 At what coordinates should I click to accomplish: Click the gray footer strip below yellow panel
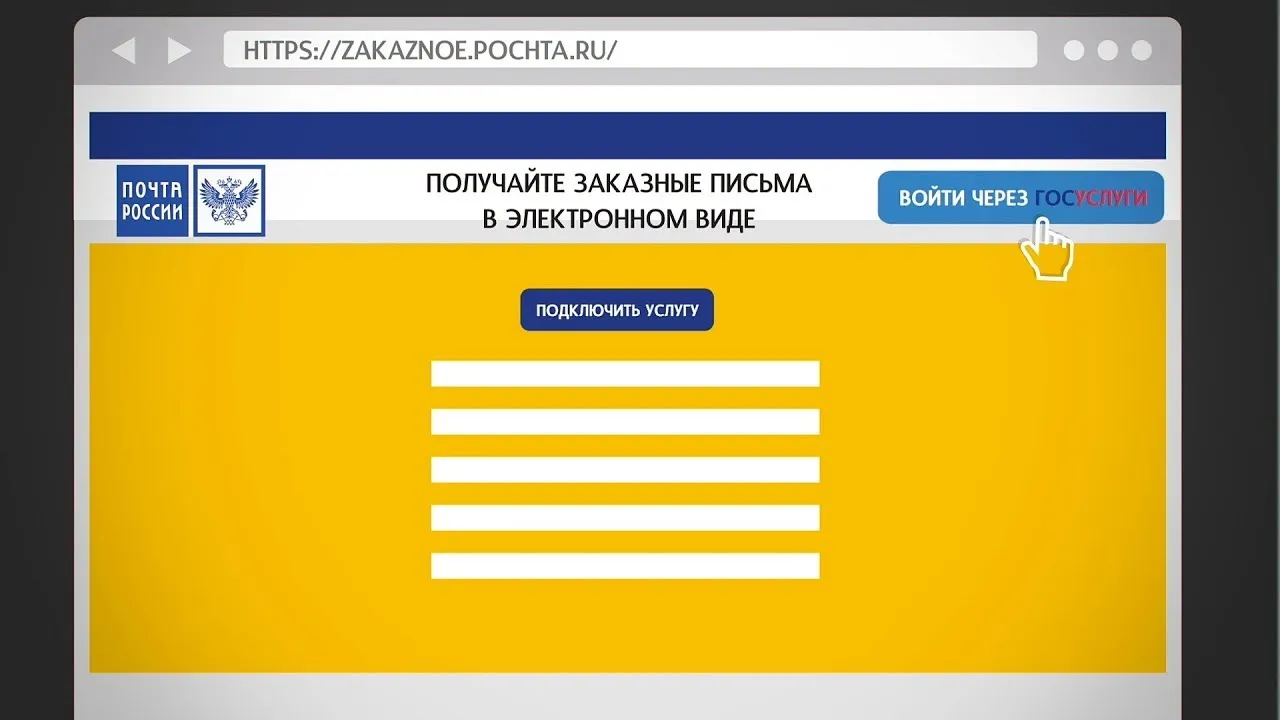click(627, 697)
